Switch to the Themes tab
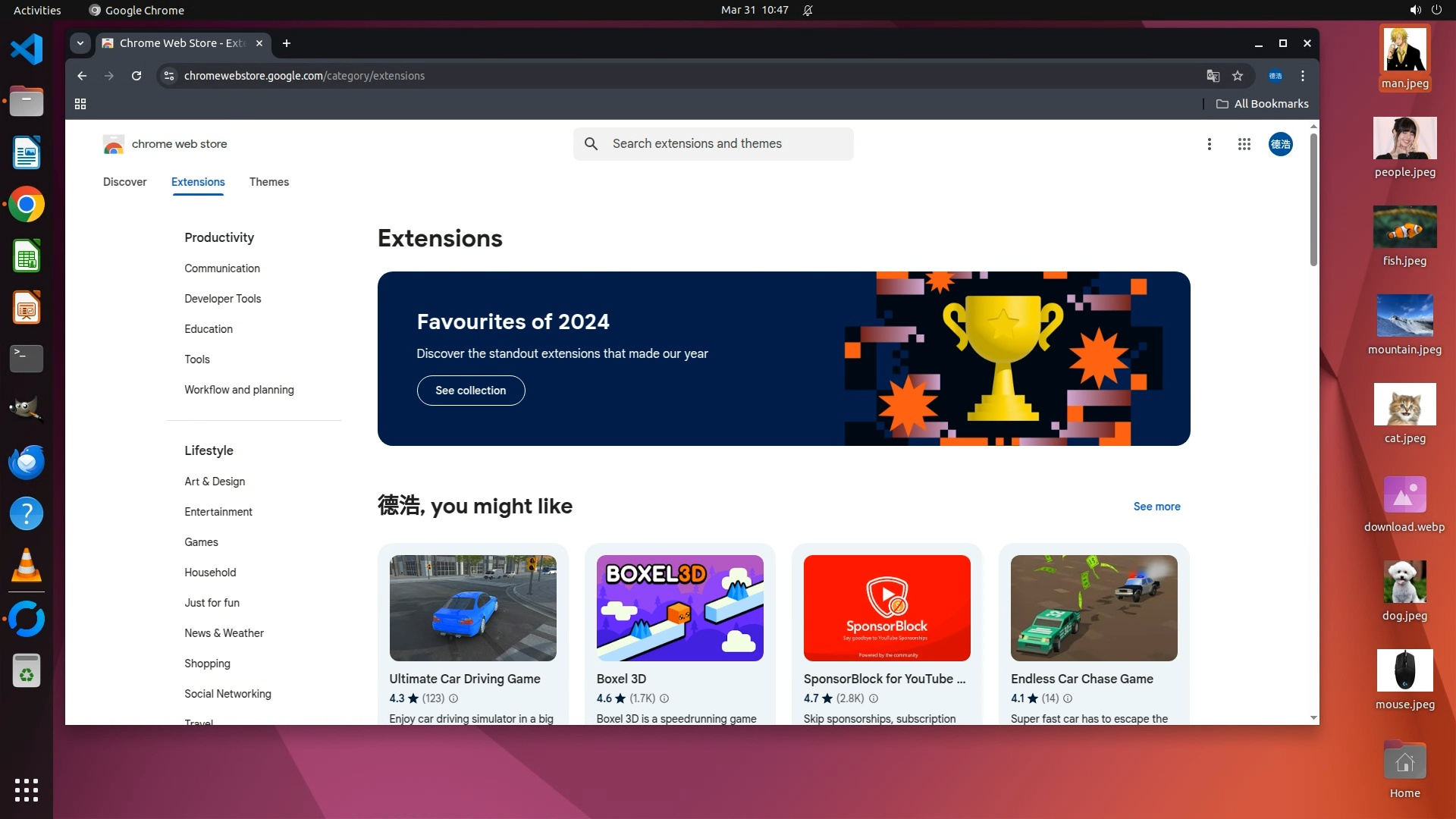Viewport: 1456px width, 819px height. [268, 182]
